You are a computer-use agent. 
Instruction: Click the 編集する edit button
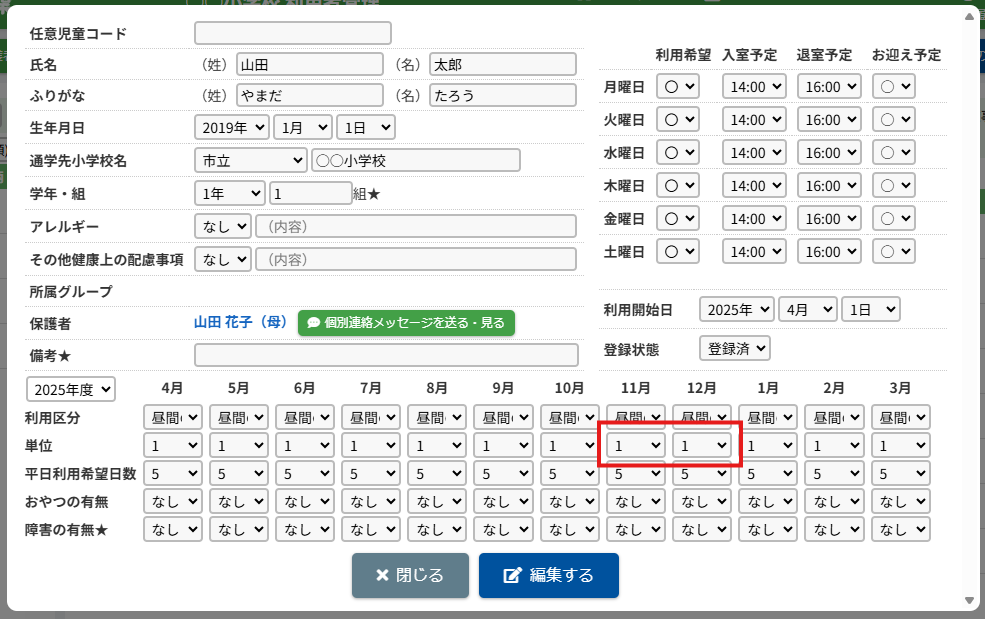pos(548,575)
